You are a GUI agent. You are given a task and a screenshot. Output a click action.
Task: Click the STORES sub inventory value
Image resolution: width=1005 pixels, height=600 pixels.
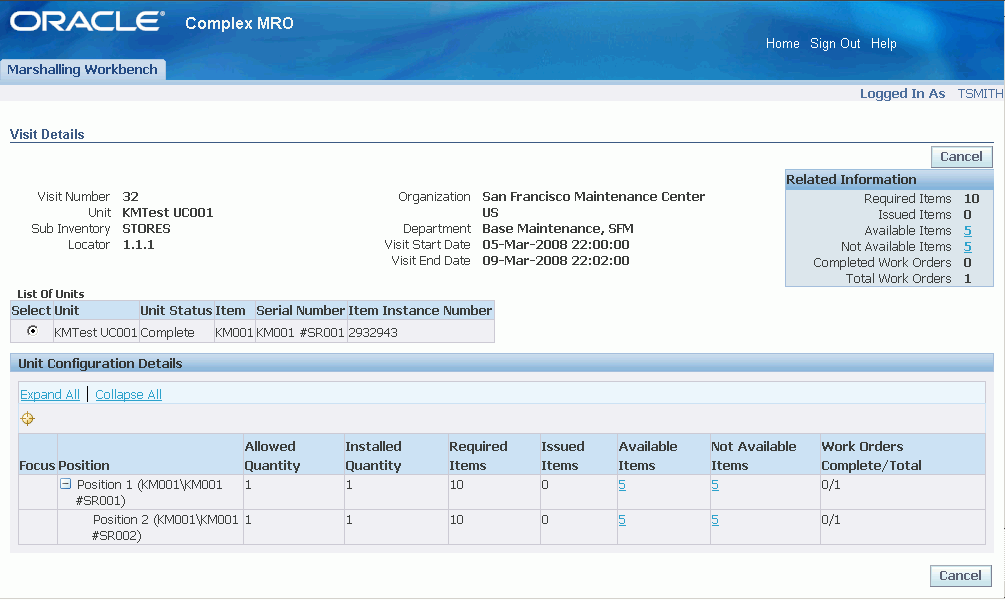click(146, 228)
